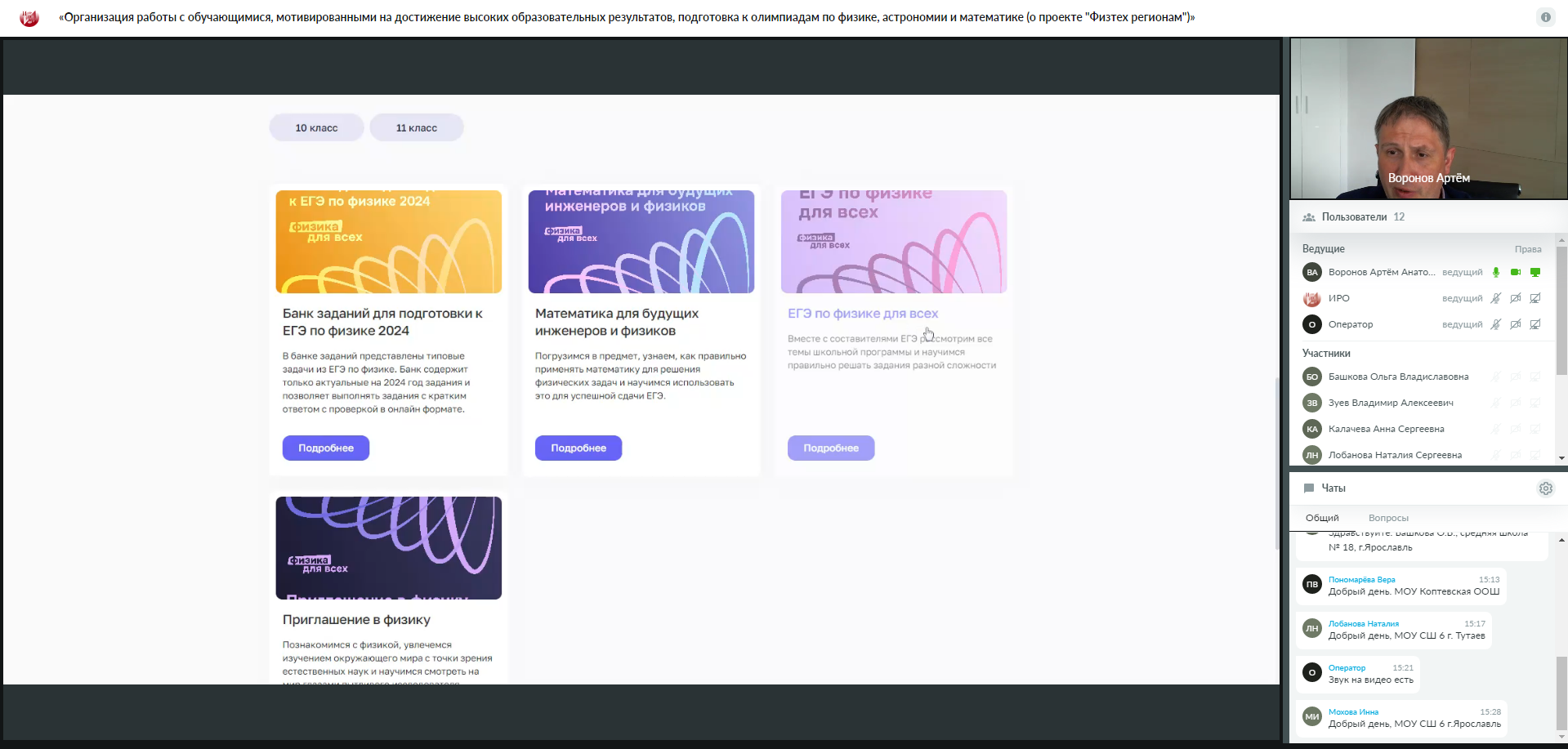Click orange ЕГЭ по физике 2024 card image
Viewport: 1568px width, 749px height.
pyautogui.click(x=389, y=242)
